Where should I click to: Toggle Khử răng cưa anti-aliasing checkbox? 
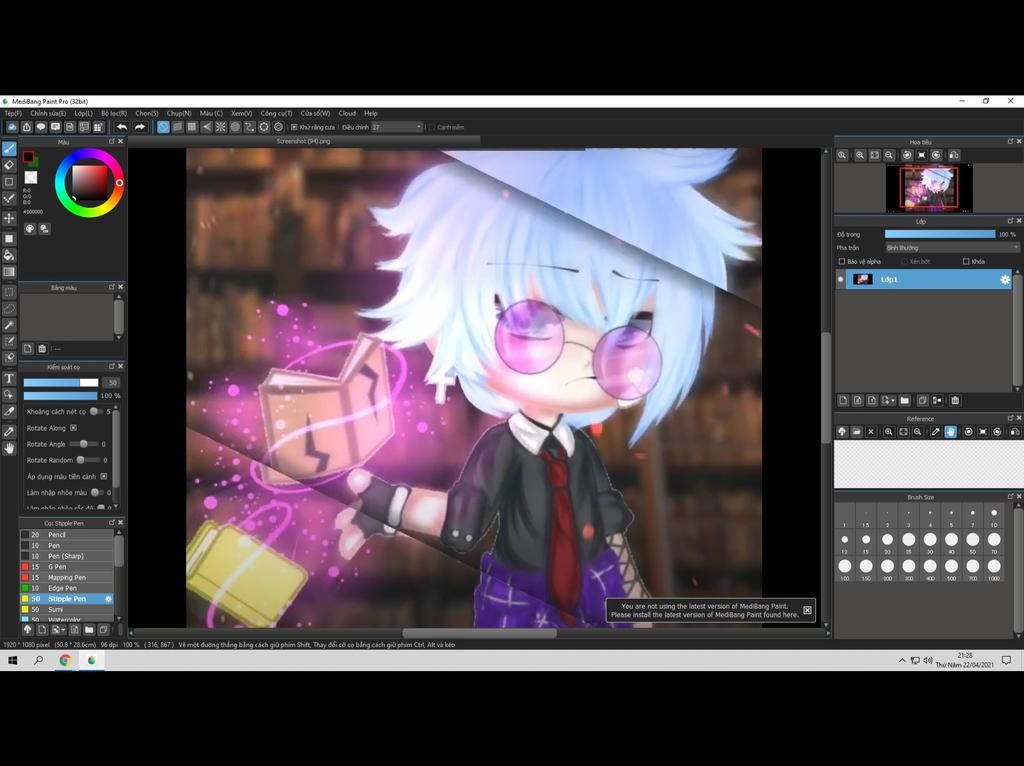point(295,127)
